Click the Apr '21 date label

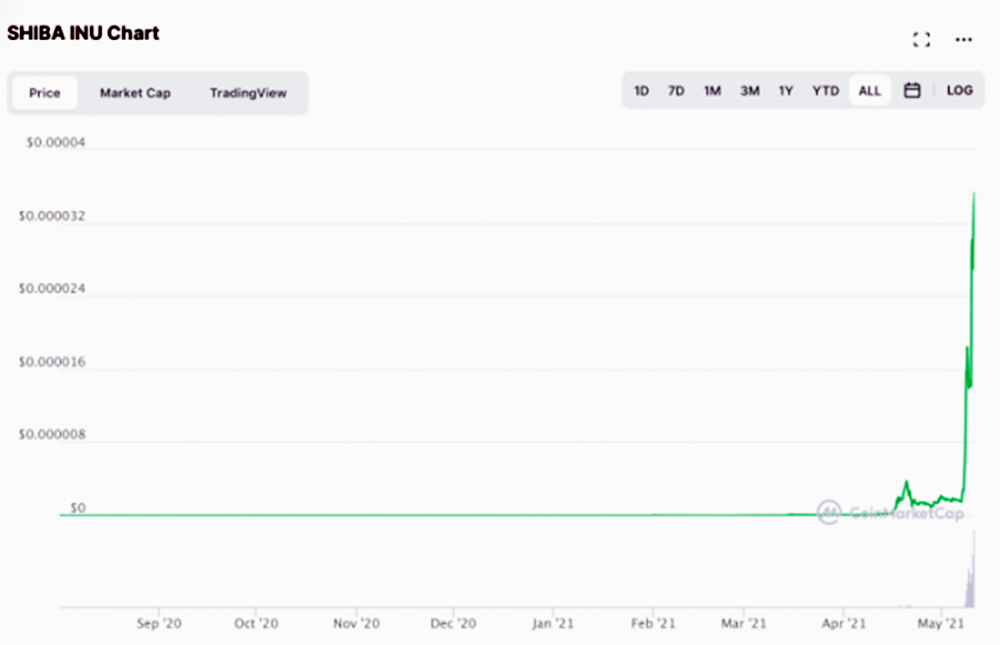click(843, 623)
